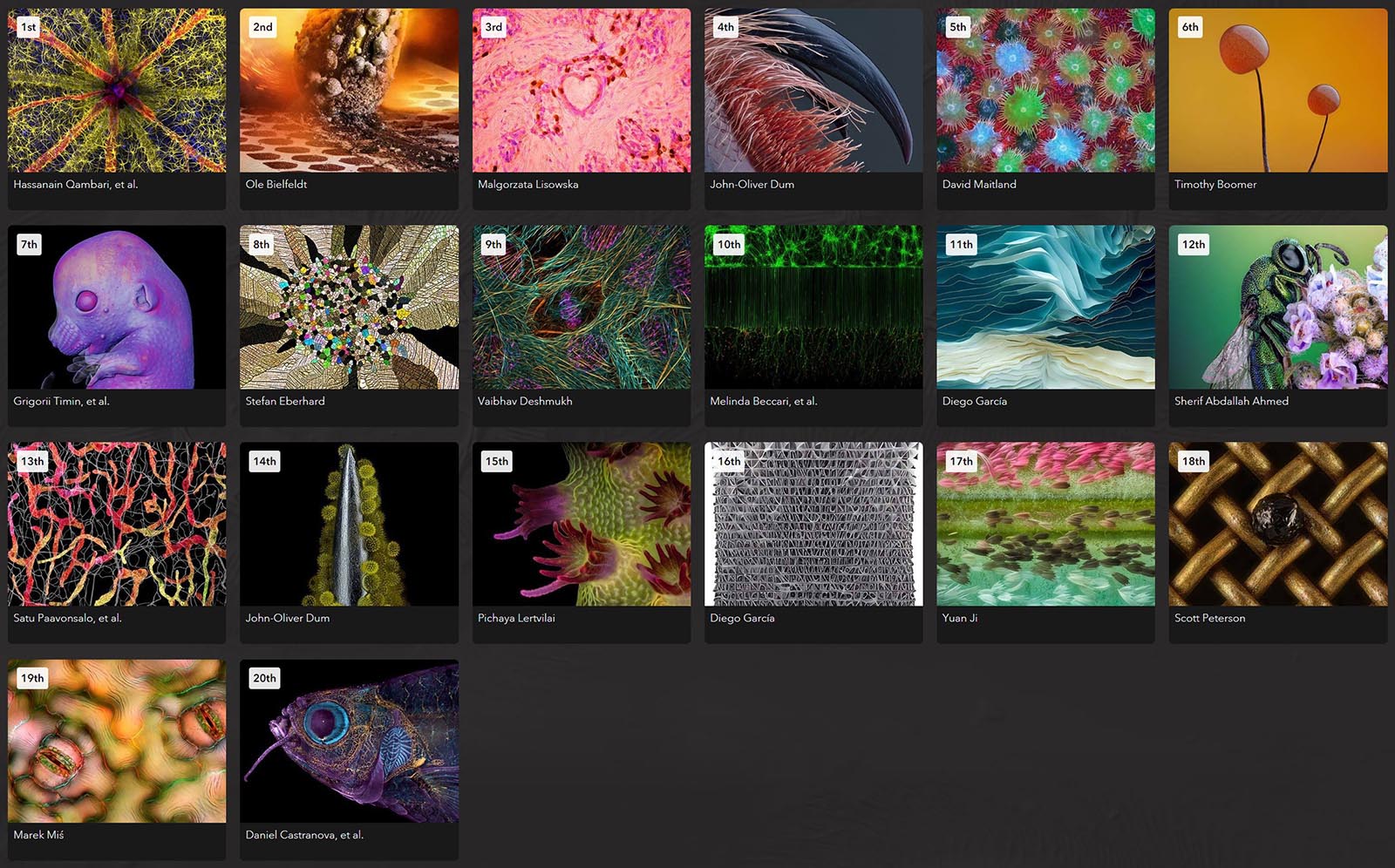Click the 5th rank badge
This screenshot has height=868, width=1395.
[x=958, y=27]
